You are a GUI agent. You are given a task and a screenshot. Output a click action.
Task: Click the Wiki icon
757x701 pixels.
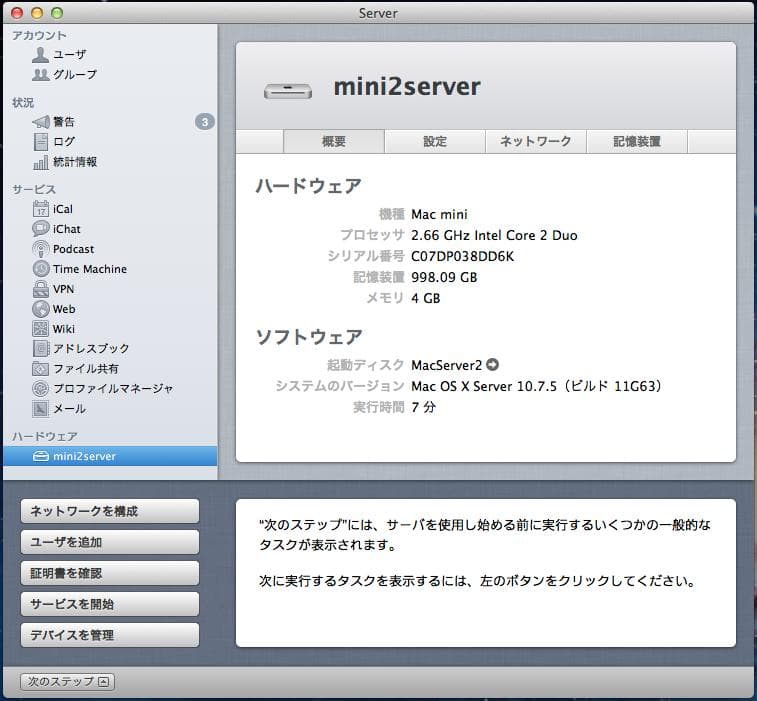click(41, 329)
